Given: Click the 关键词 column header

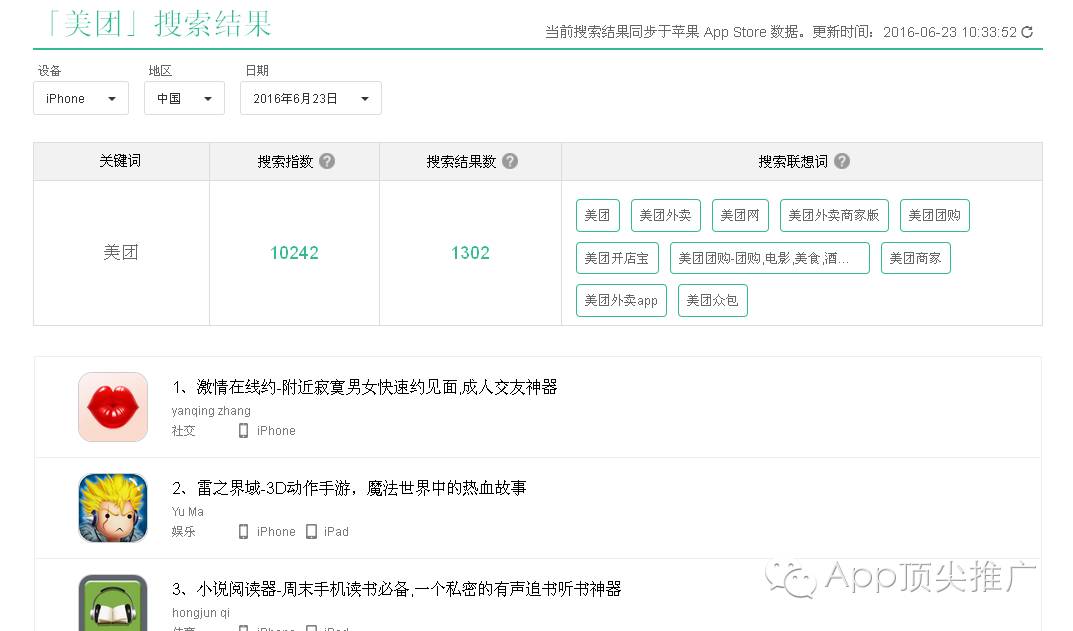Looking at the screenshot, I should pos(120,161).
